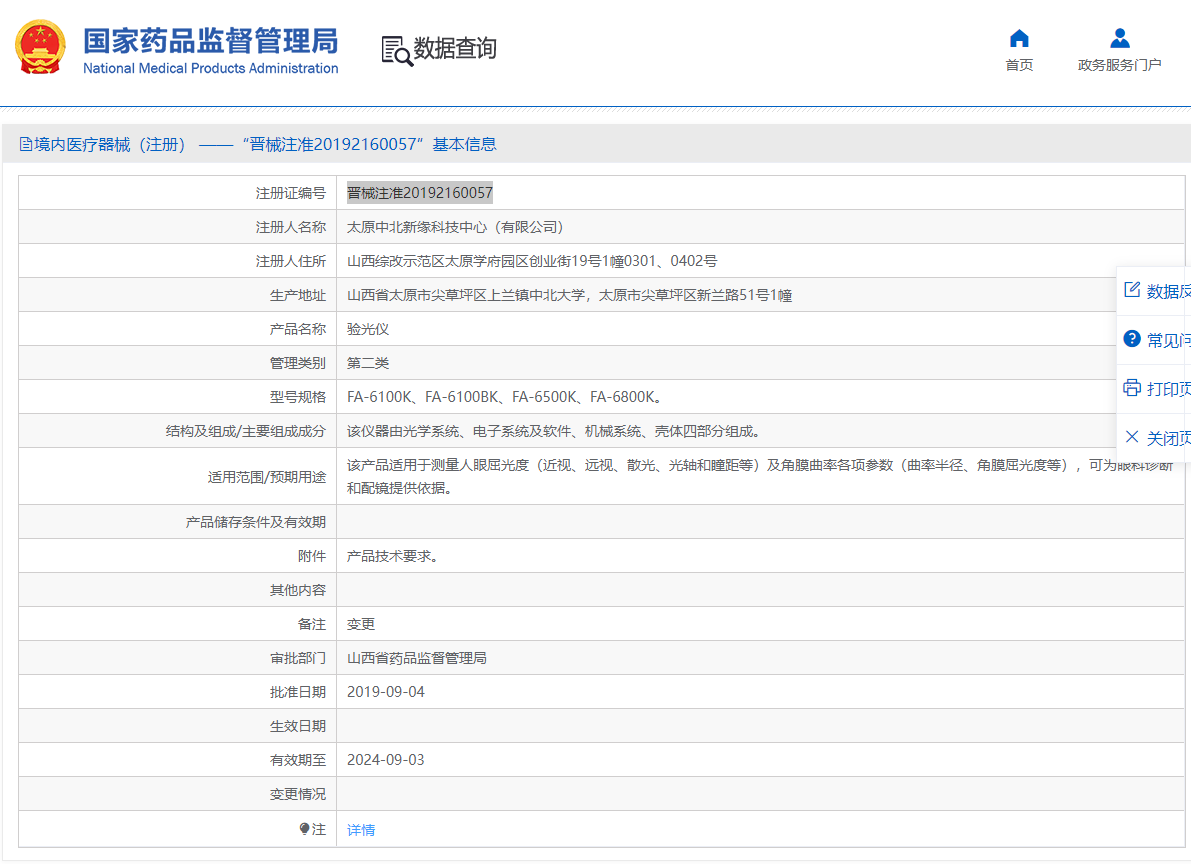
Task: Open the 数据查询 search icon
Action: pyautogui.click(x=397, y=51)
